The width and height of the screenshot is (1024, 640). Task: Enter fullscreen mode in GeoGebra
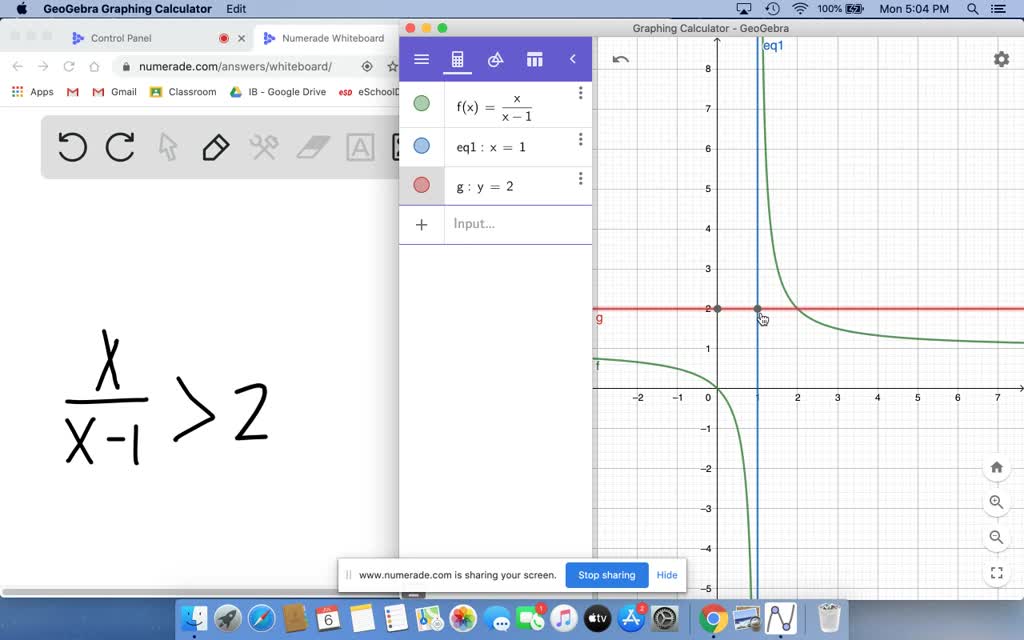pyautogui.click(x=996, y=573)
